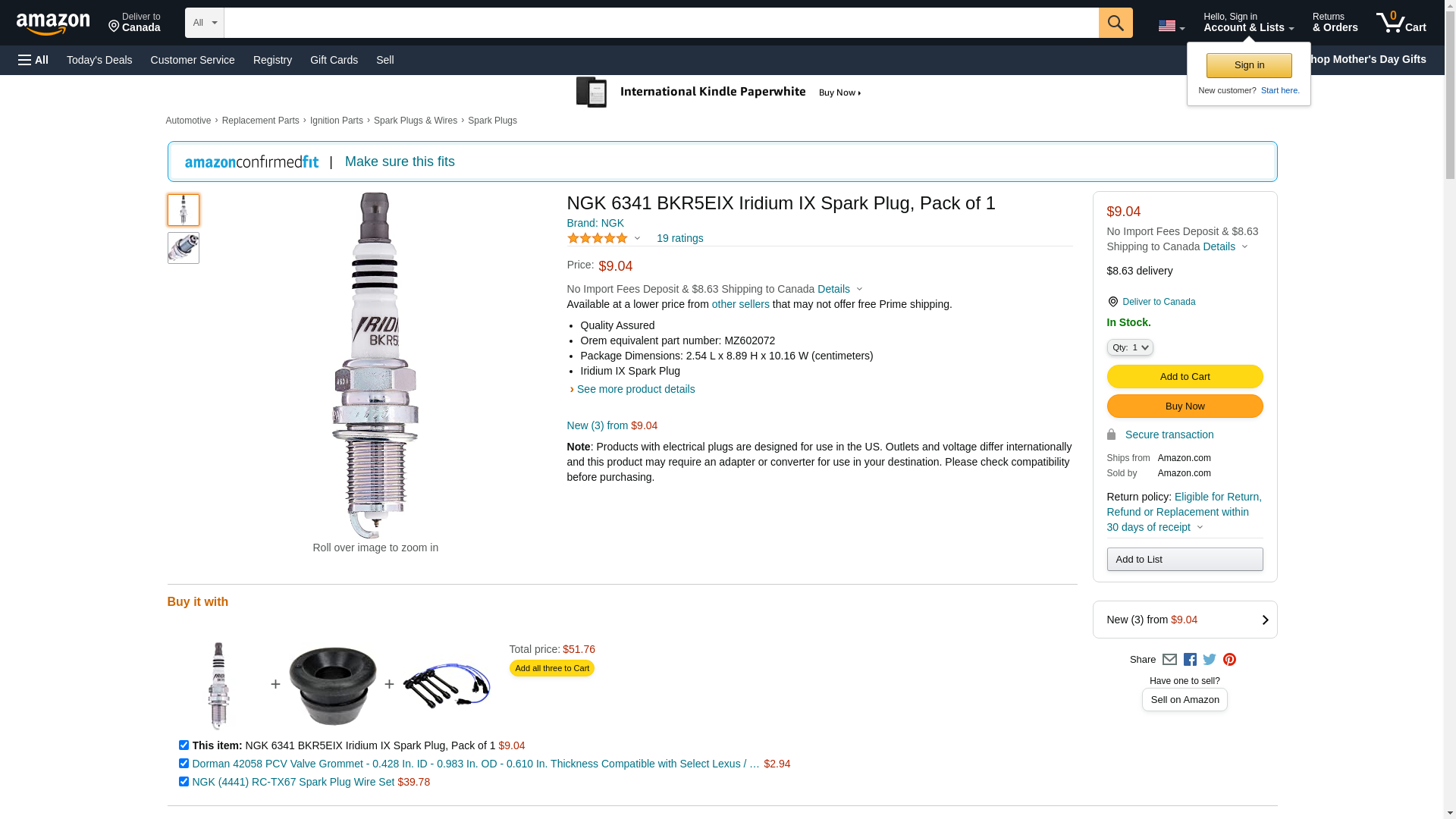
Task: Click inside the Amazon search field
Action: 661,23
